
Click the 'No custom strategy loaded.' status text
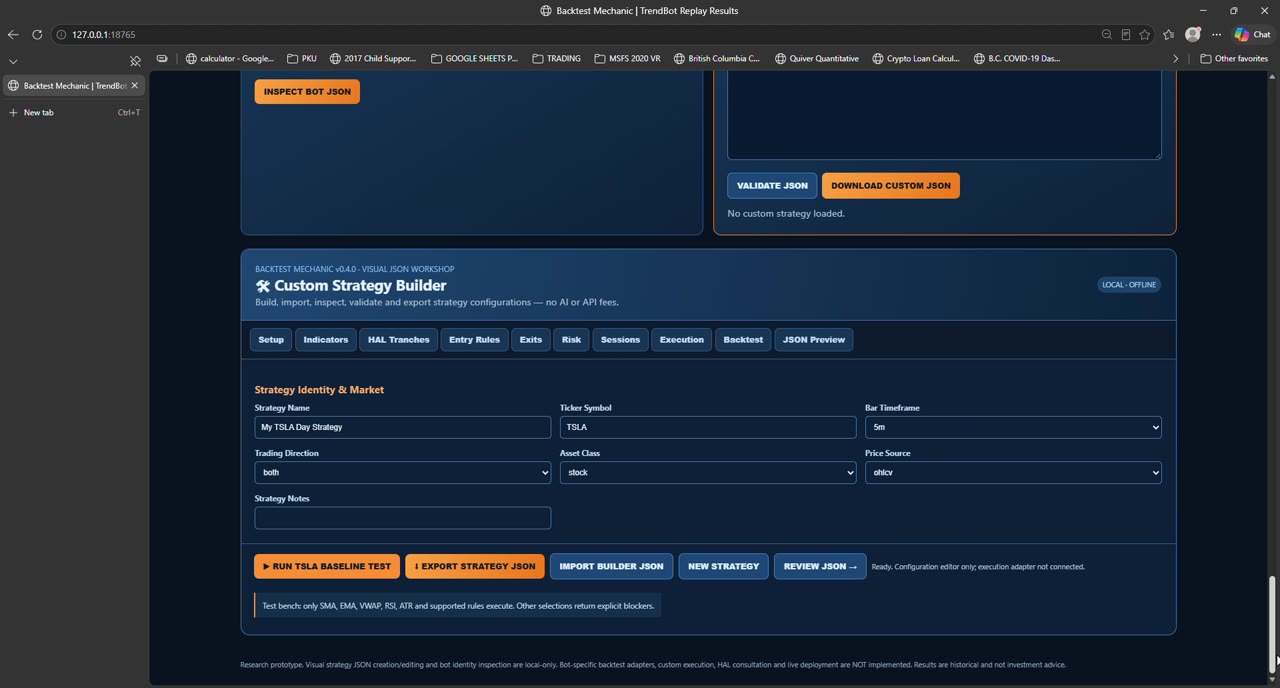[x=786, y=213]
